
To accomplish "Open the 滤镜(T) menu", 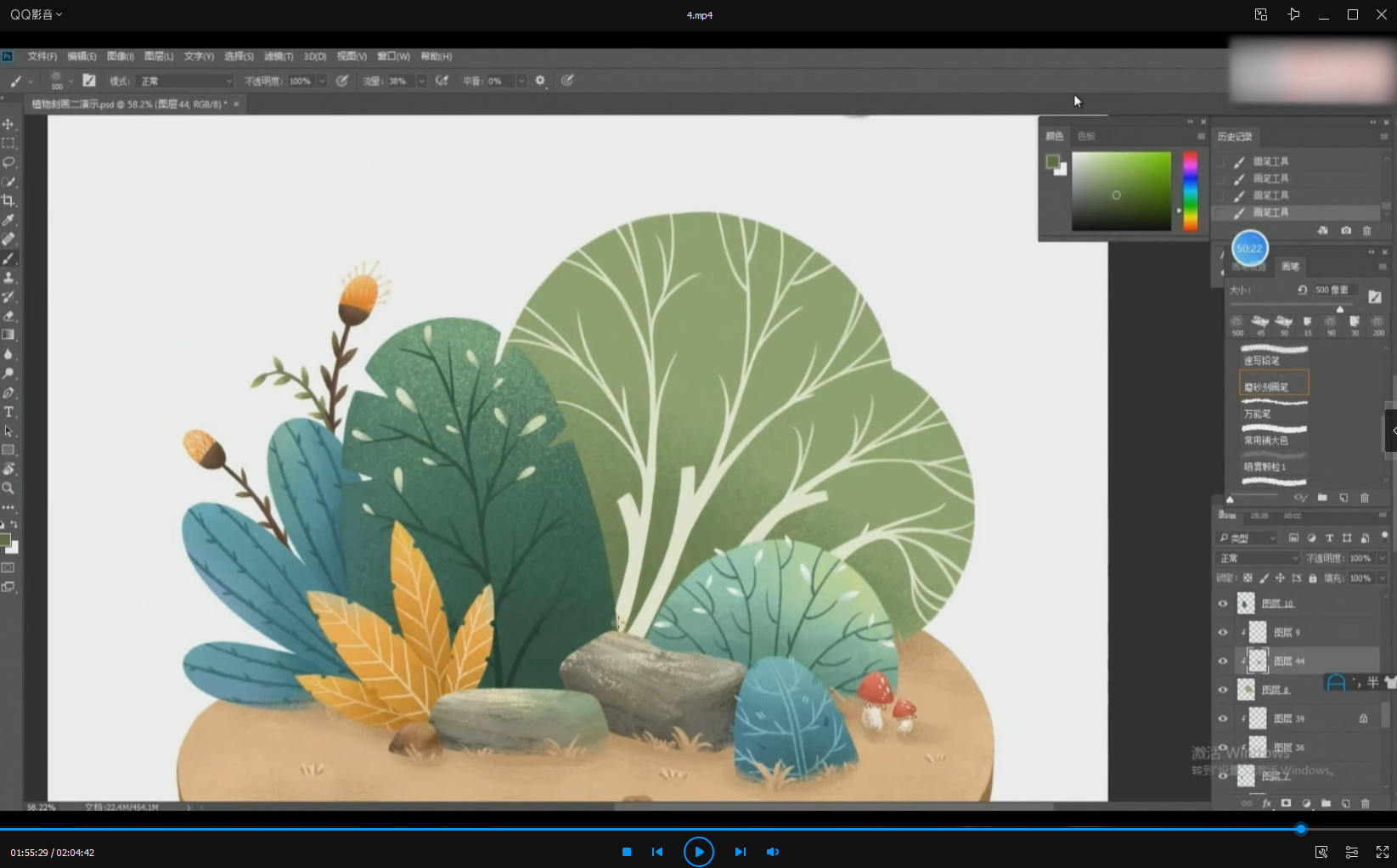I will 278,56.
